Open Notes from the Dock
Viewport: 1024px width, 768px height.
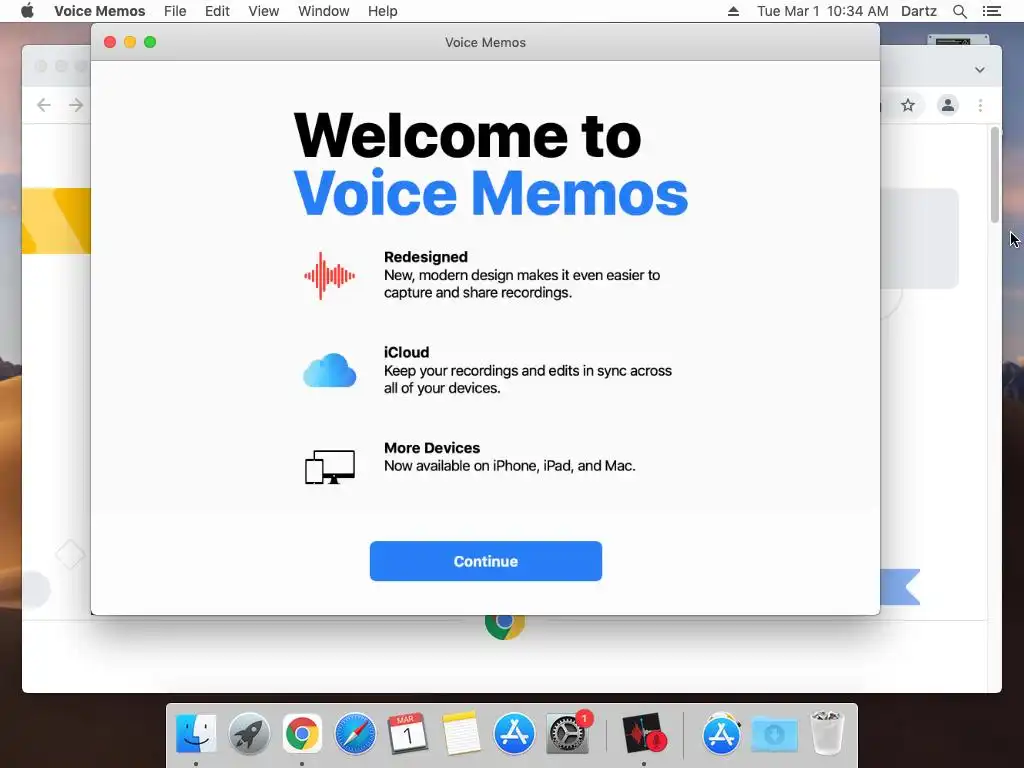(460, 733)
